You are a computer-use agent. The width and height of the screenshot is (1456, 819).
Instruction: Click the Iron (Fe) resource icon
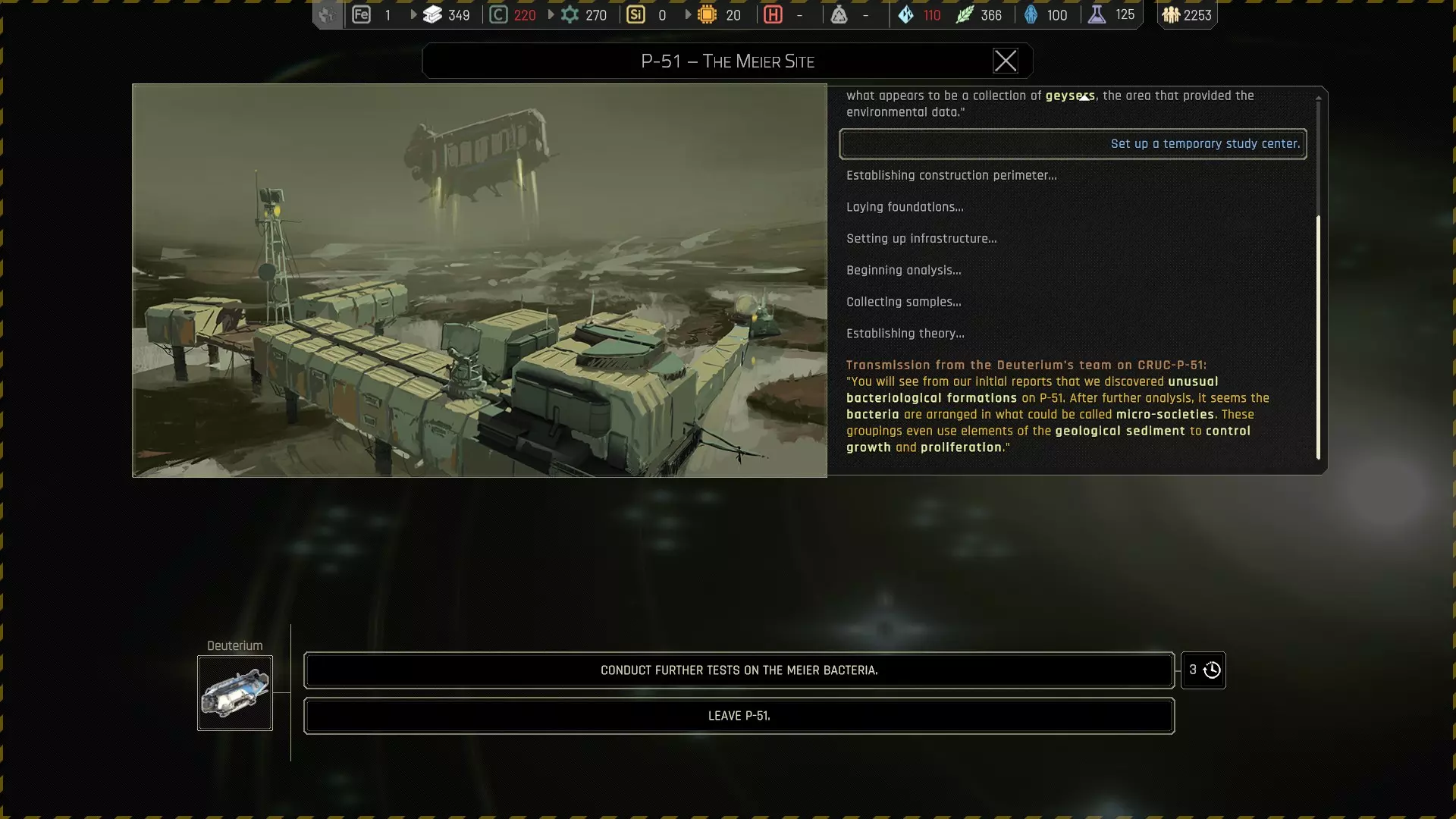click(362, 15)
